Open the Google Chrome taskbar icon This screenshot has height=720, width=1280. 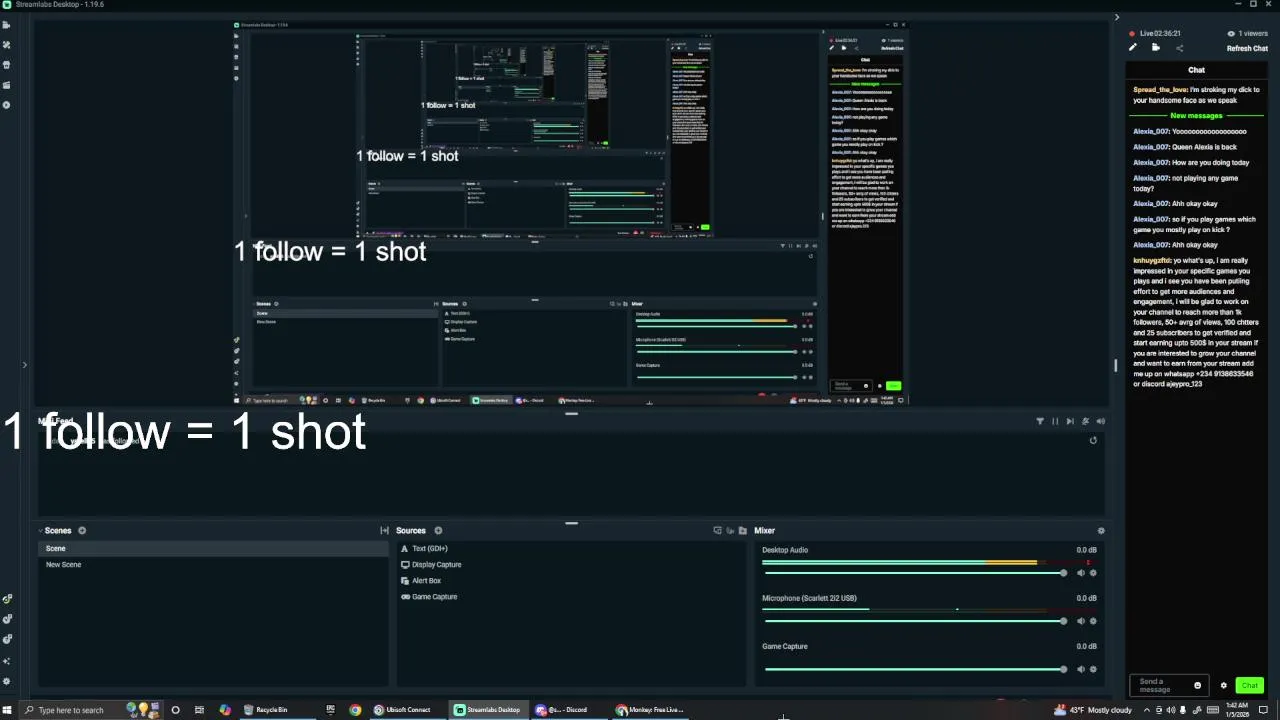(355, 710)
